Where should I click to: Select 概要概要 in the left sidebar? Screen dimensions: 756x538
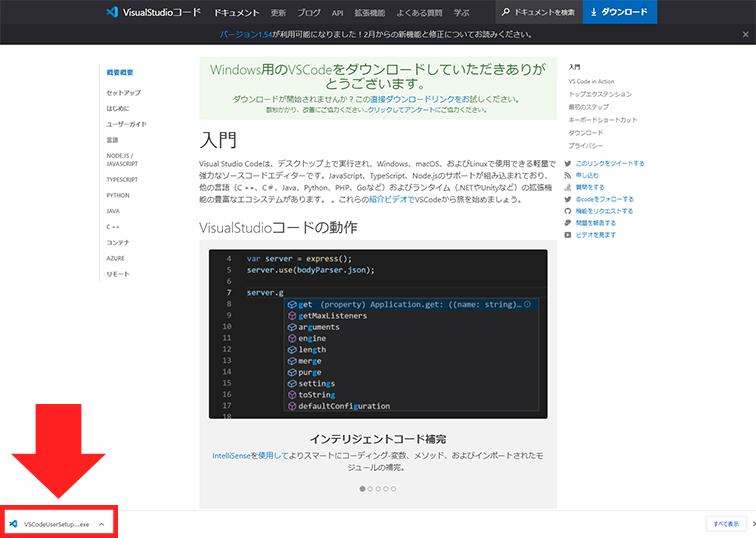pyautogui.click(x=120, y=73)
